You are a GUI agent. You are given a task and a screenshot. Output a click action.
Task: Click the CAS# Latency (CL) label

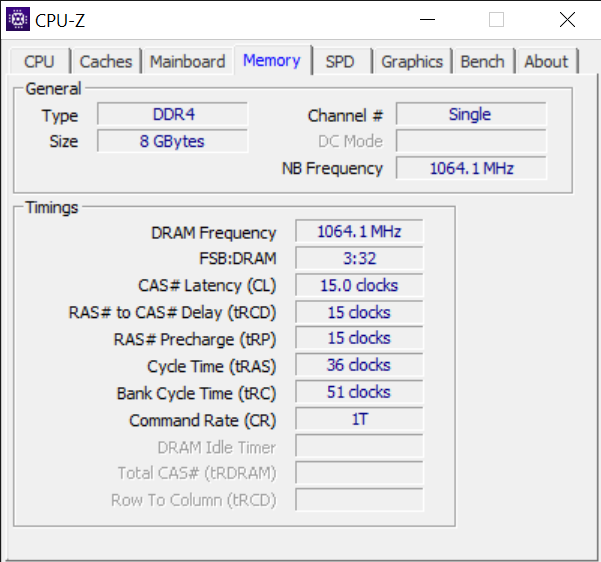(207, 286)
